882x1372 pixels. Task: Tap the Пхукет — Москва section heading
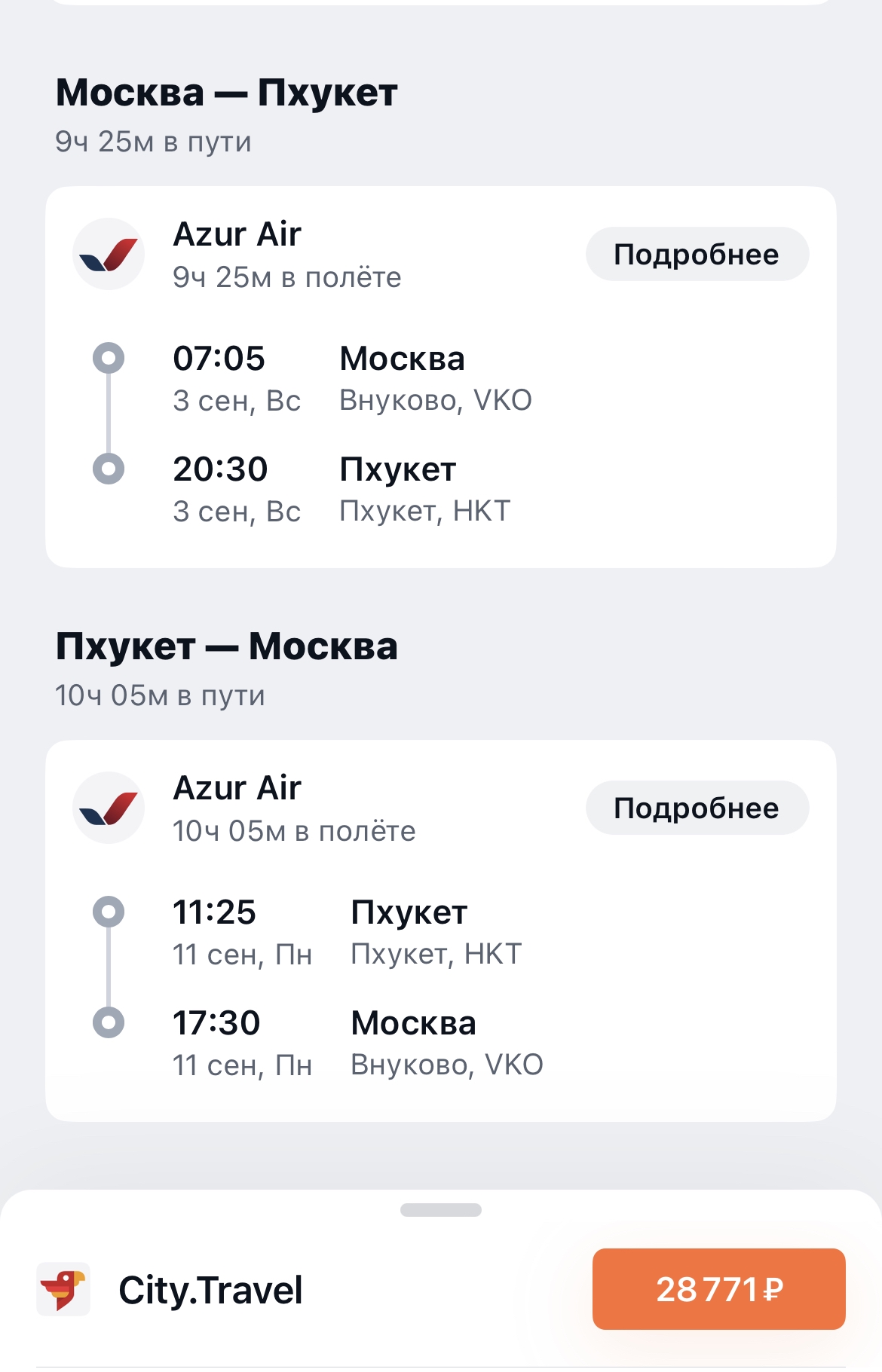click(x=226, y=647)
